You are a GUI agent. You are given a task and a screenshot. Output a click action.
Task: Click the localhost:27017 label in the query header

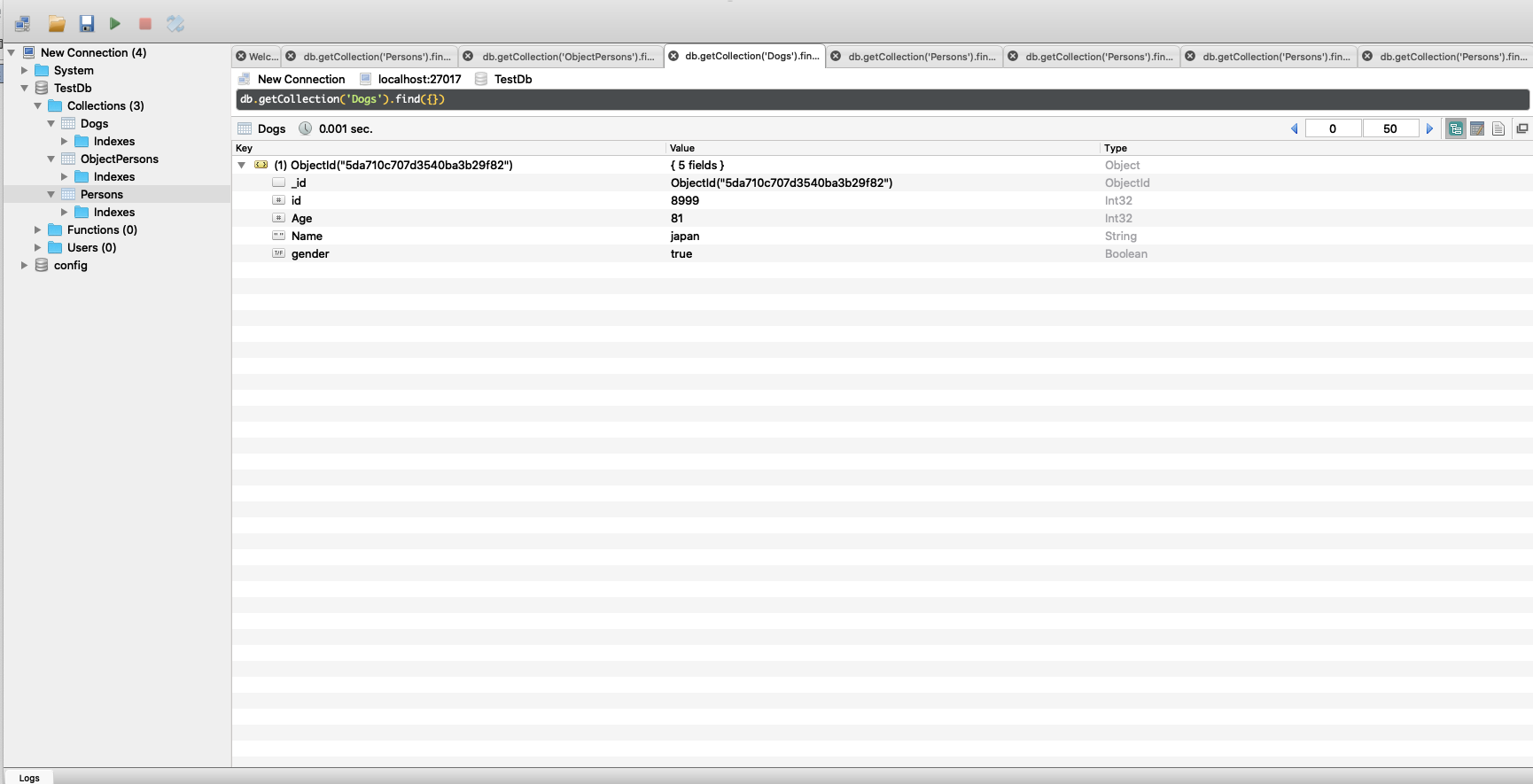point(419,79)
